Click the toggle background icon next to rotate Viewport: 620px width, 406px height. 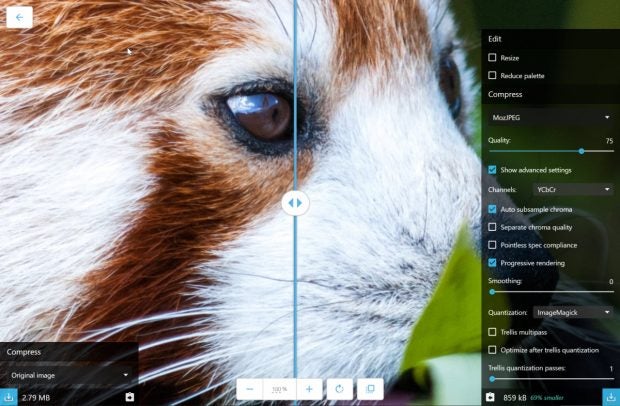tap(369, 388)
